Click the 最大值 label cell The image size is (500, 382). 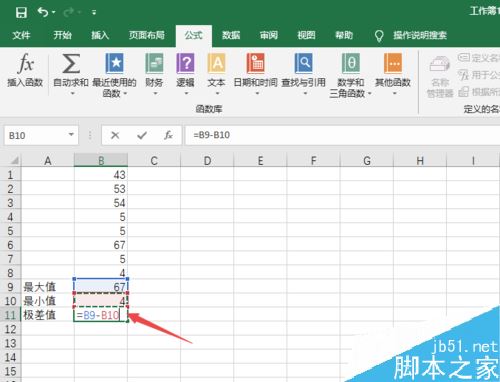[x=48, y=287]
